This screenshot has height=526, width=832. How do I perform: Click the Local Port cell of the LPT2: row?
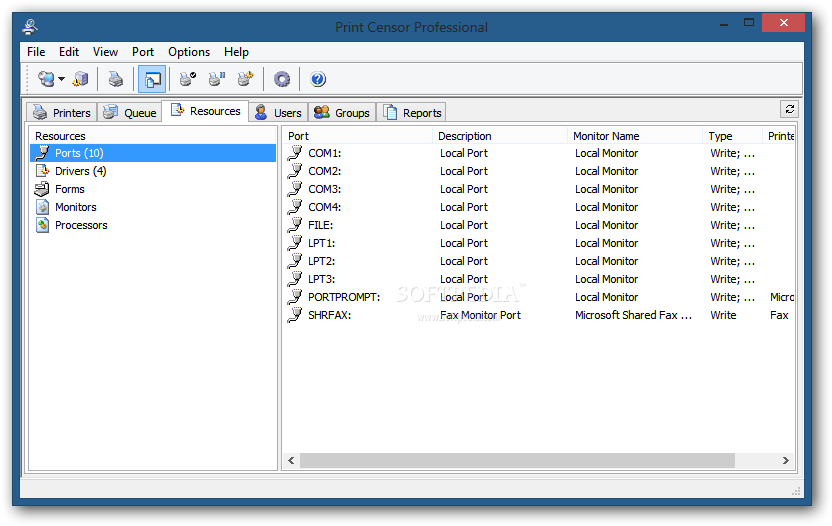click(464, 261)
